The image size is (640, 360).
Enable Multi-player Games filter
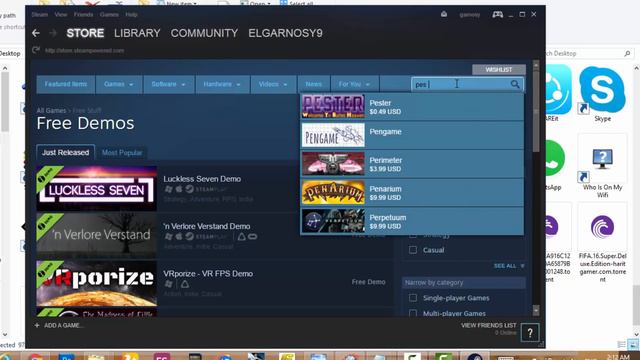(x=413, y=313)
